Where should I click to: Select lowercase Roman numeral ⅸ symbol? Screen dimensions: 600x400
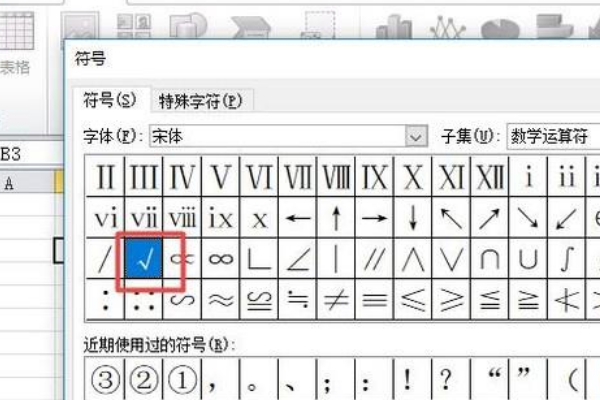coord(221,218)
